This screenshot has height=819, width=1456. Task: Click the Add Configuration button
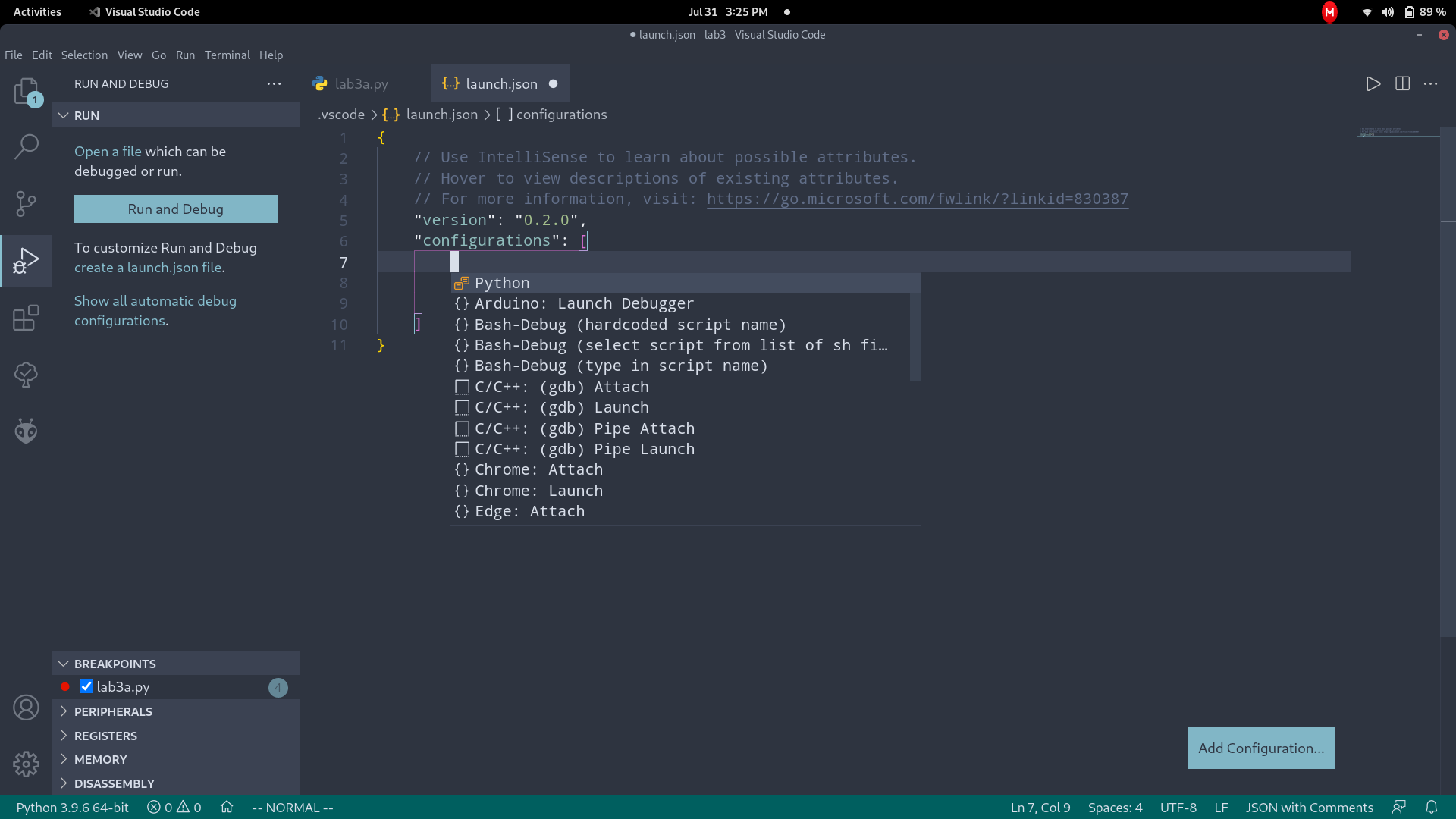(1260, 748)
